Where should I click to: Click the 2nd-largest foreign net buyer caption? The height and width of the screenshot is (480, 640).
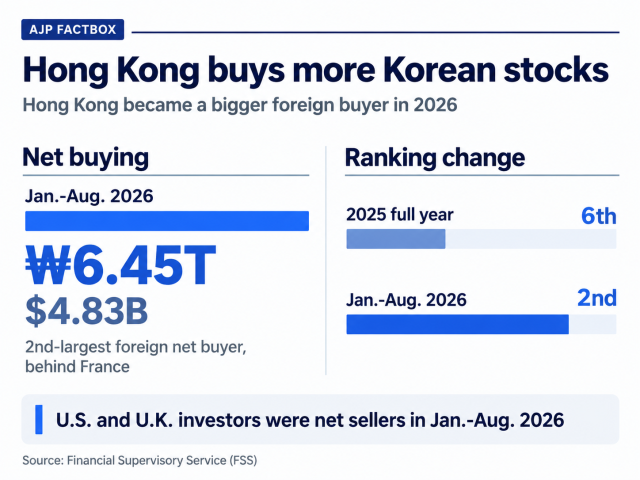point(136,357)
